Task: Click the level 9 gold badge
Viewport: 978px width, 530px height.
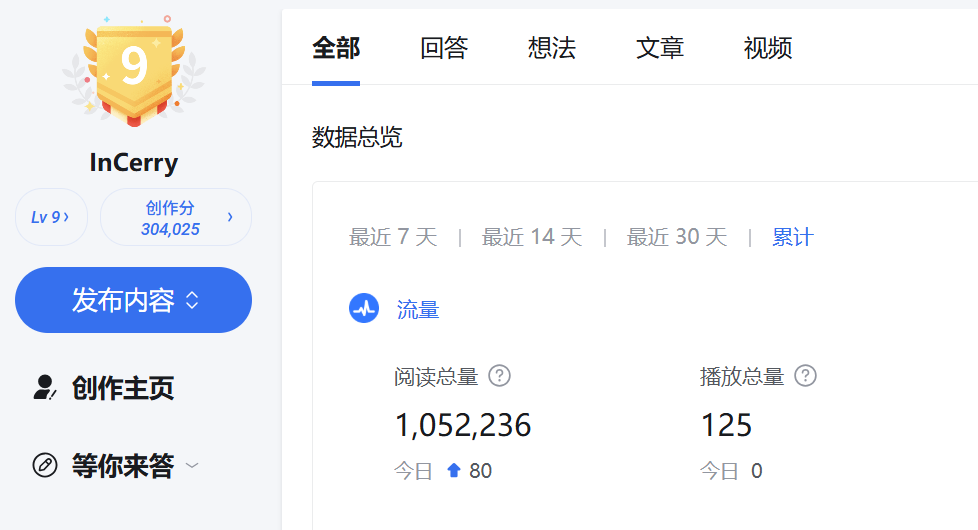Action: pos(134,71)
